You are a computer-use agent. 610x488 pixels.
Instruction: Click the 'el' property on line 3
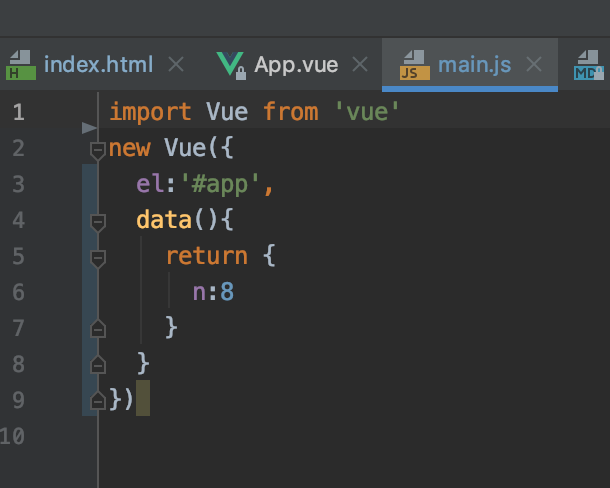pos(150,184)
